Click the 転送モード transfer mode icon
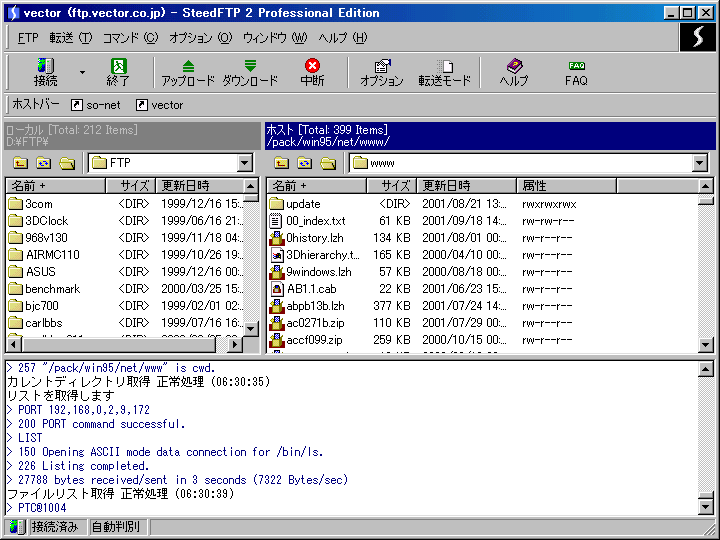The height and width of the screenshot is (540, 720). 444,73
